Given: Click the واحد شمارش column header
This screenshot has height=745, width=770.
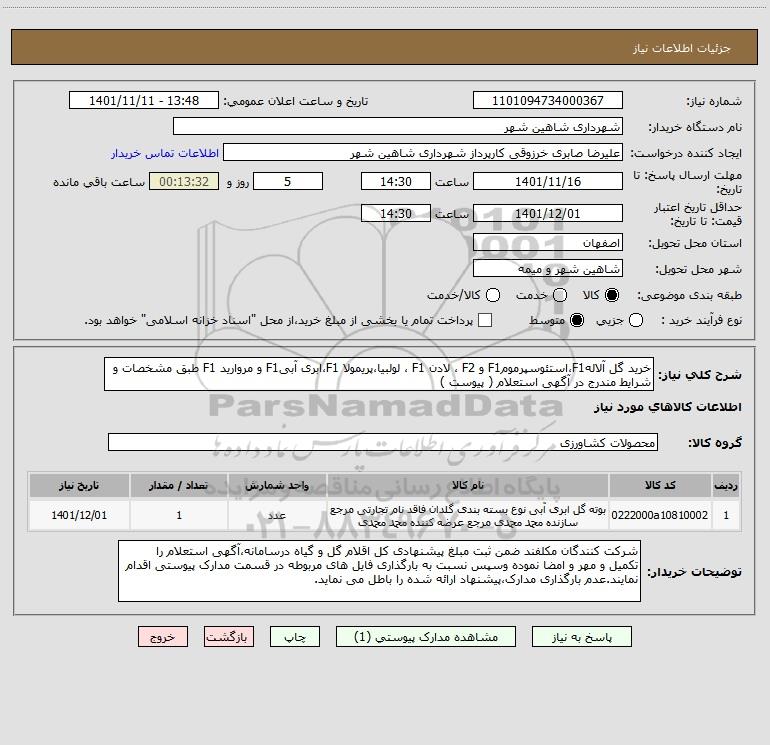Looking at the screenshot, I should (x=277, y=485).
